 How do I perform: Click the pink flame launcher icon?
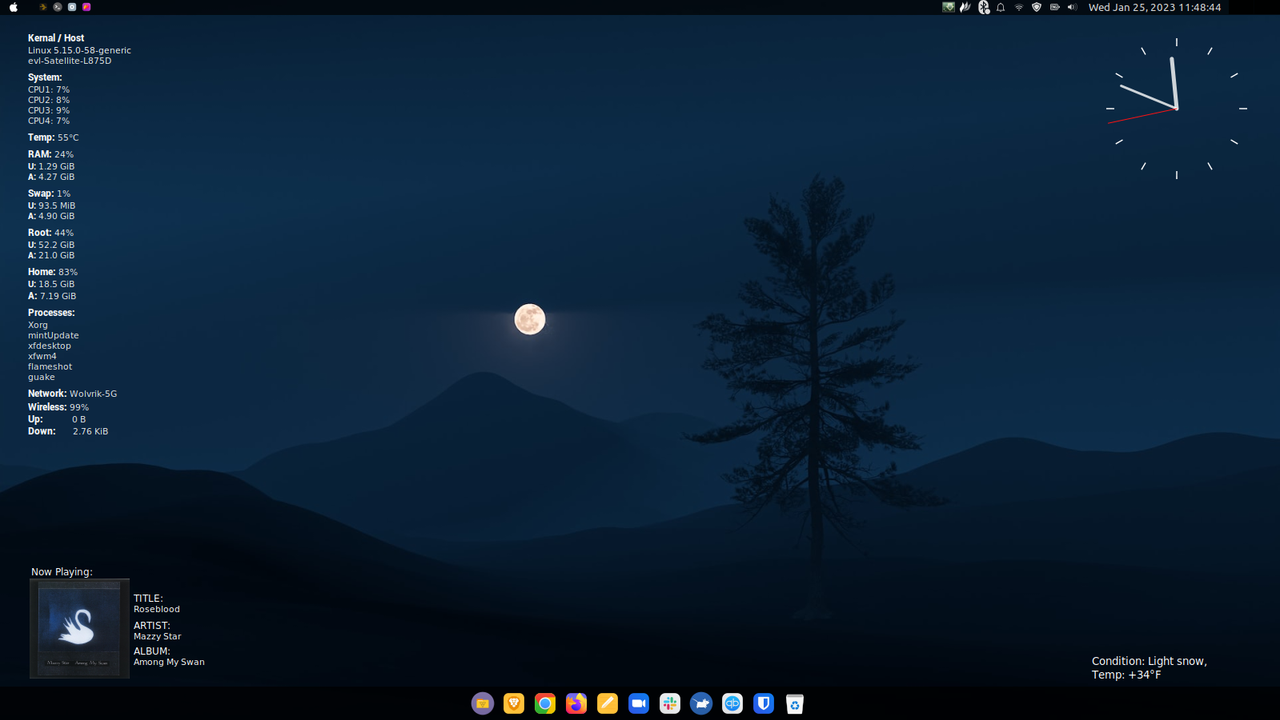[x=86, y=7]
